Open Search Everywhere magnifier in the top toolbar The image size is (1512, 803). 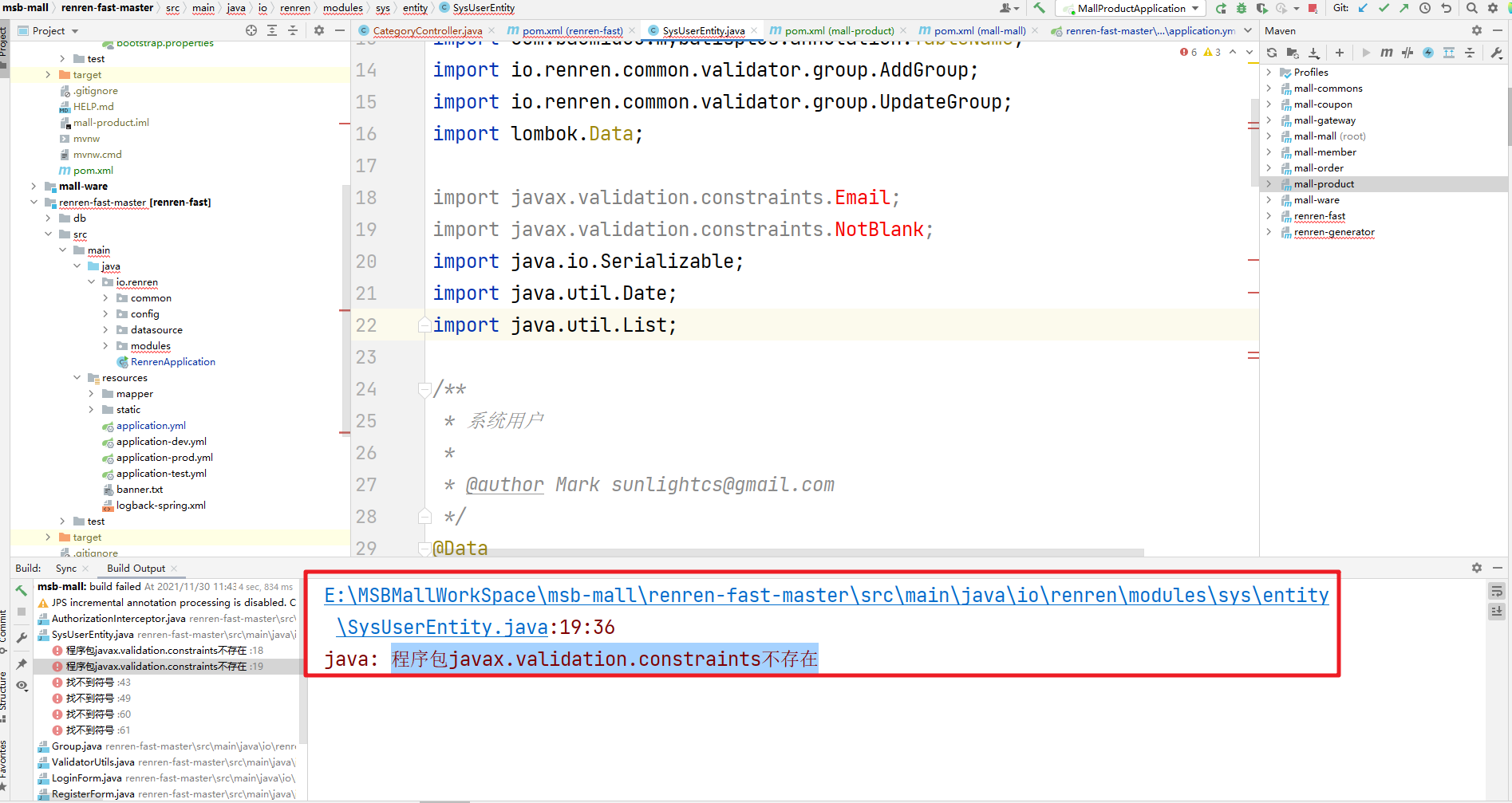[x=1472, y=8]
